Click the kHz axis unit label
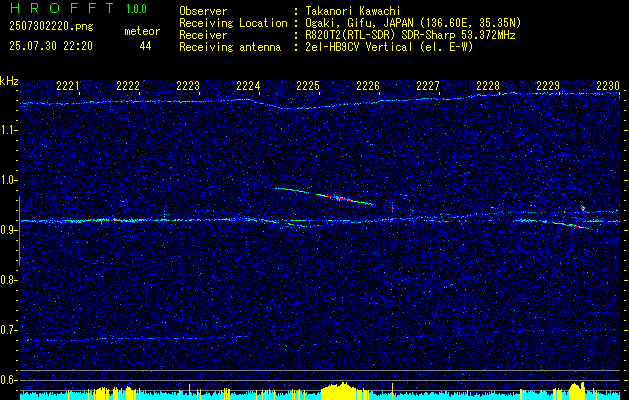This screenshot has height=400, width=629. click(9, 81)
